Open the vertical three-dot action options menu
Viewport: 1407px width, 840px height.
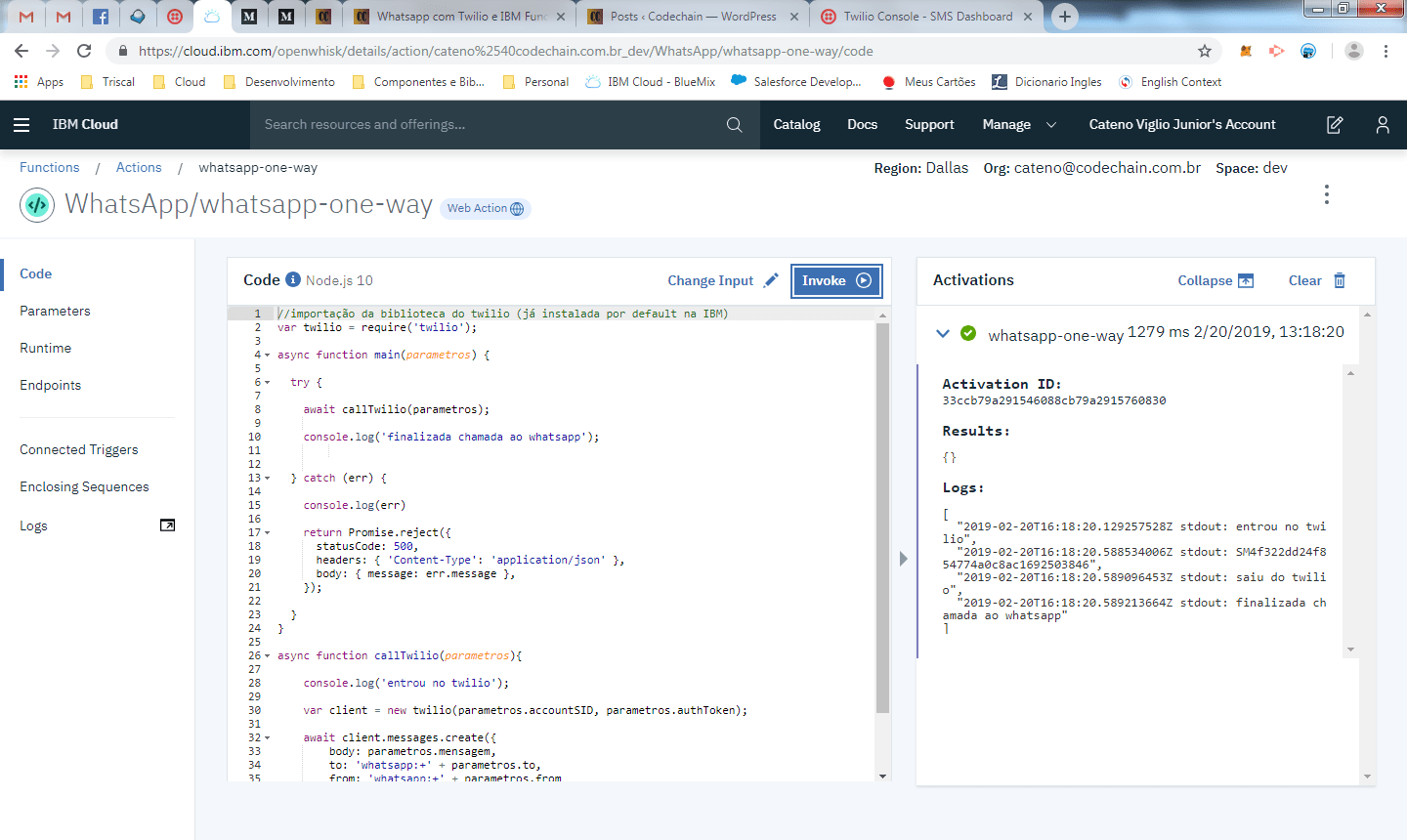[x=1327, y=194]
